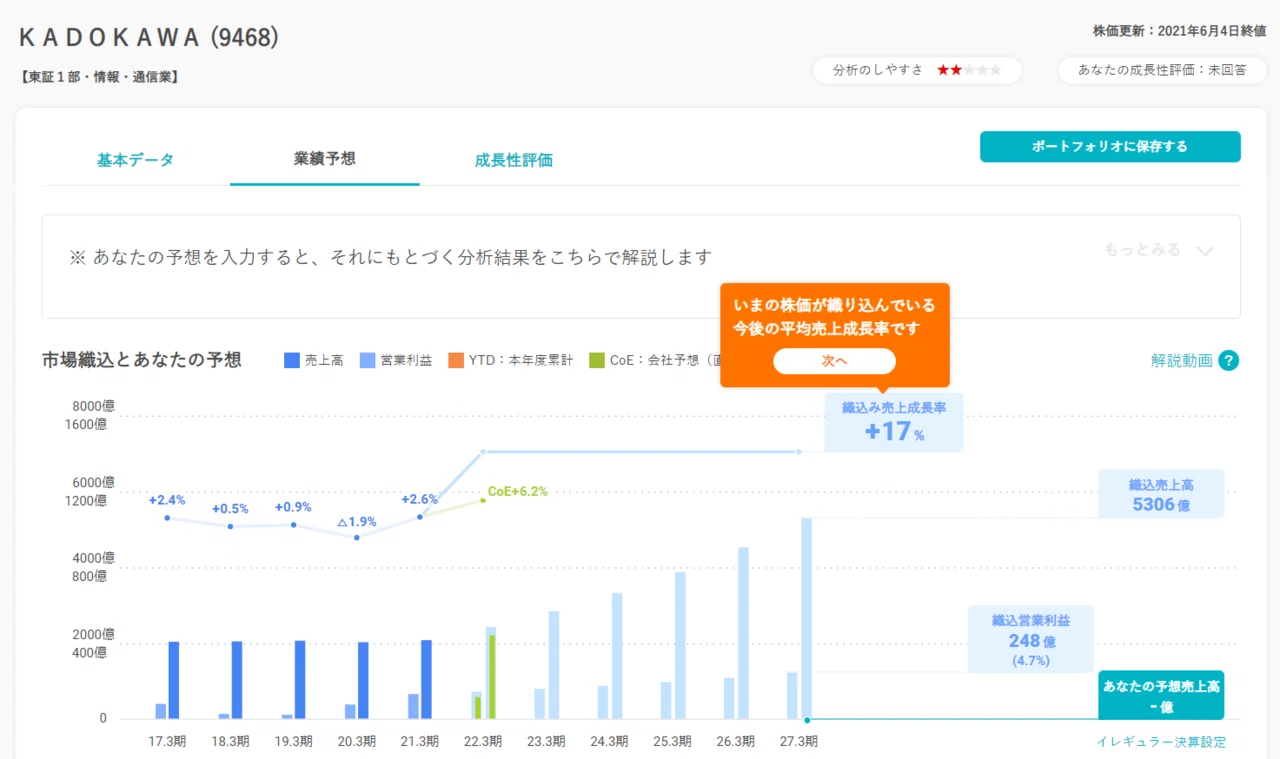
Task: Click the YTD：本年度累計 legend text
Action: click(x=521, y=360)
